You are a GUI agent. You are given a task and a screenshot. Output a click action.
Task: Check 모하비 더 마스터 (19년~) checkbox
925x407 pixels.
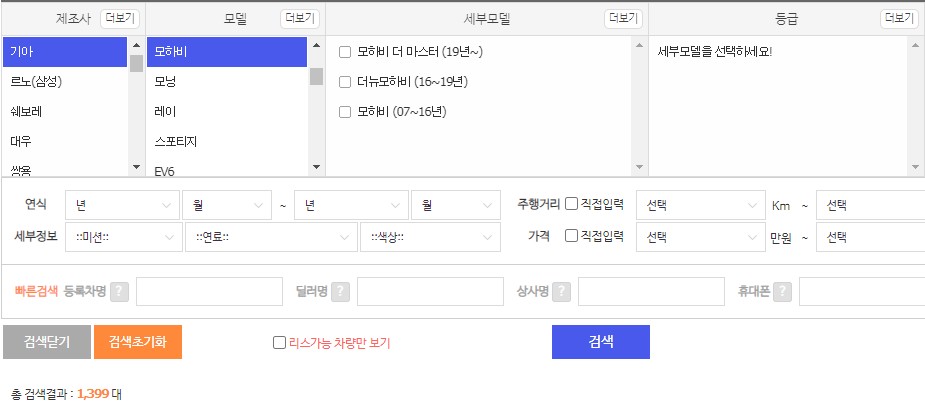[345, 52]
